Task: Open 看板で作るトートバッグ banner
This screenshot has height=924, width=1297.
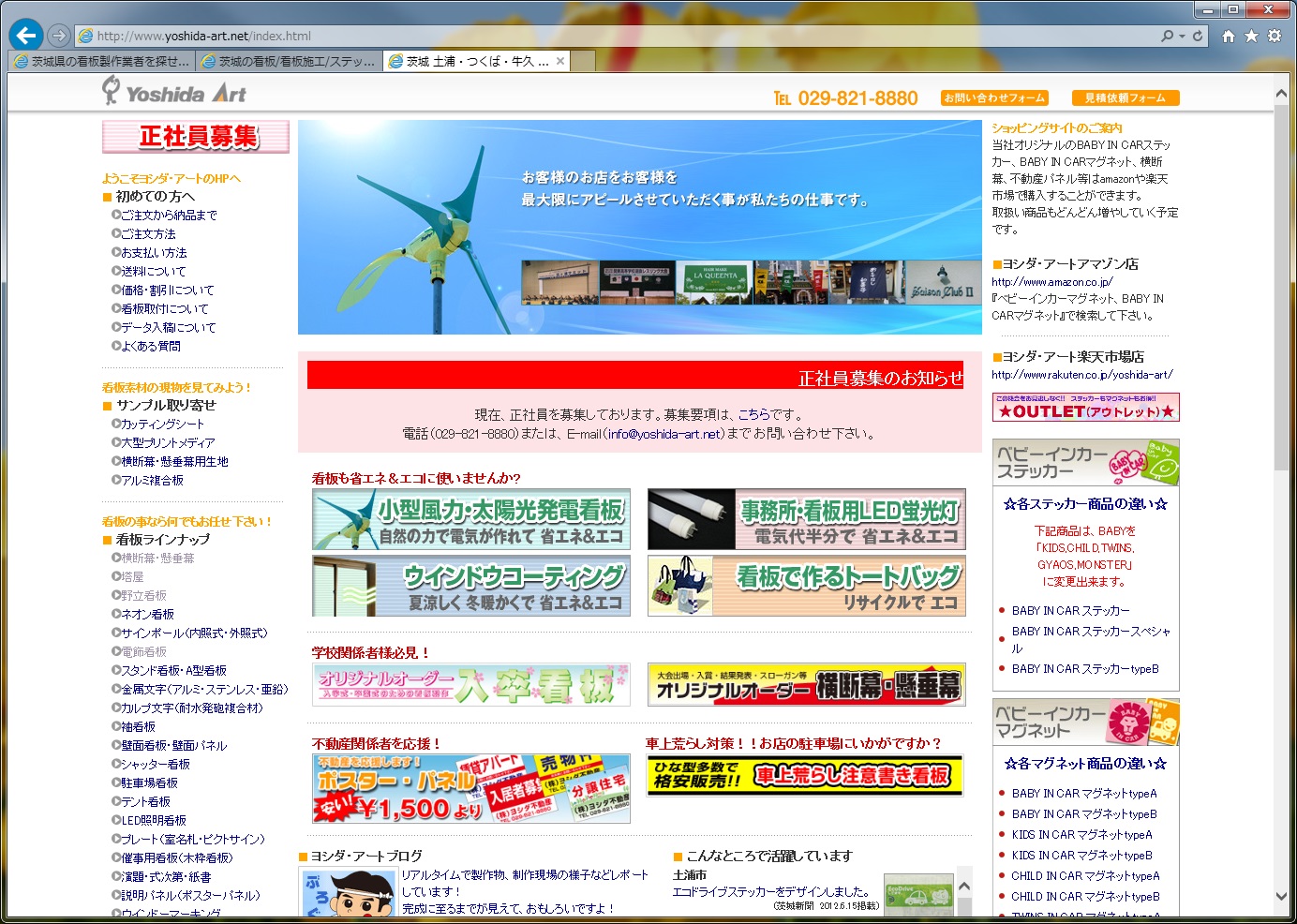Action: tap(807, 586)
